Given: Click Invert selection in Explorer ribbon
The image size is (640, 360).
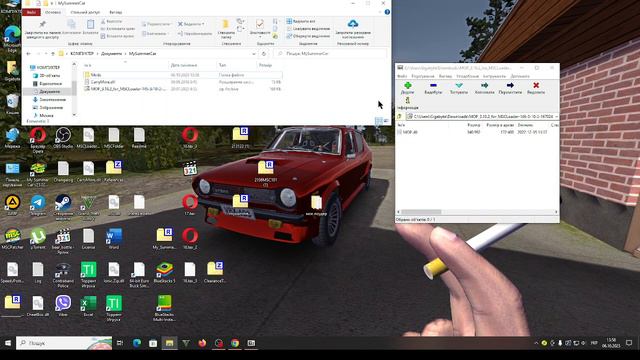Looking at the screenshot, I should pos(308,36).
